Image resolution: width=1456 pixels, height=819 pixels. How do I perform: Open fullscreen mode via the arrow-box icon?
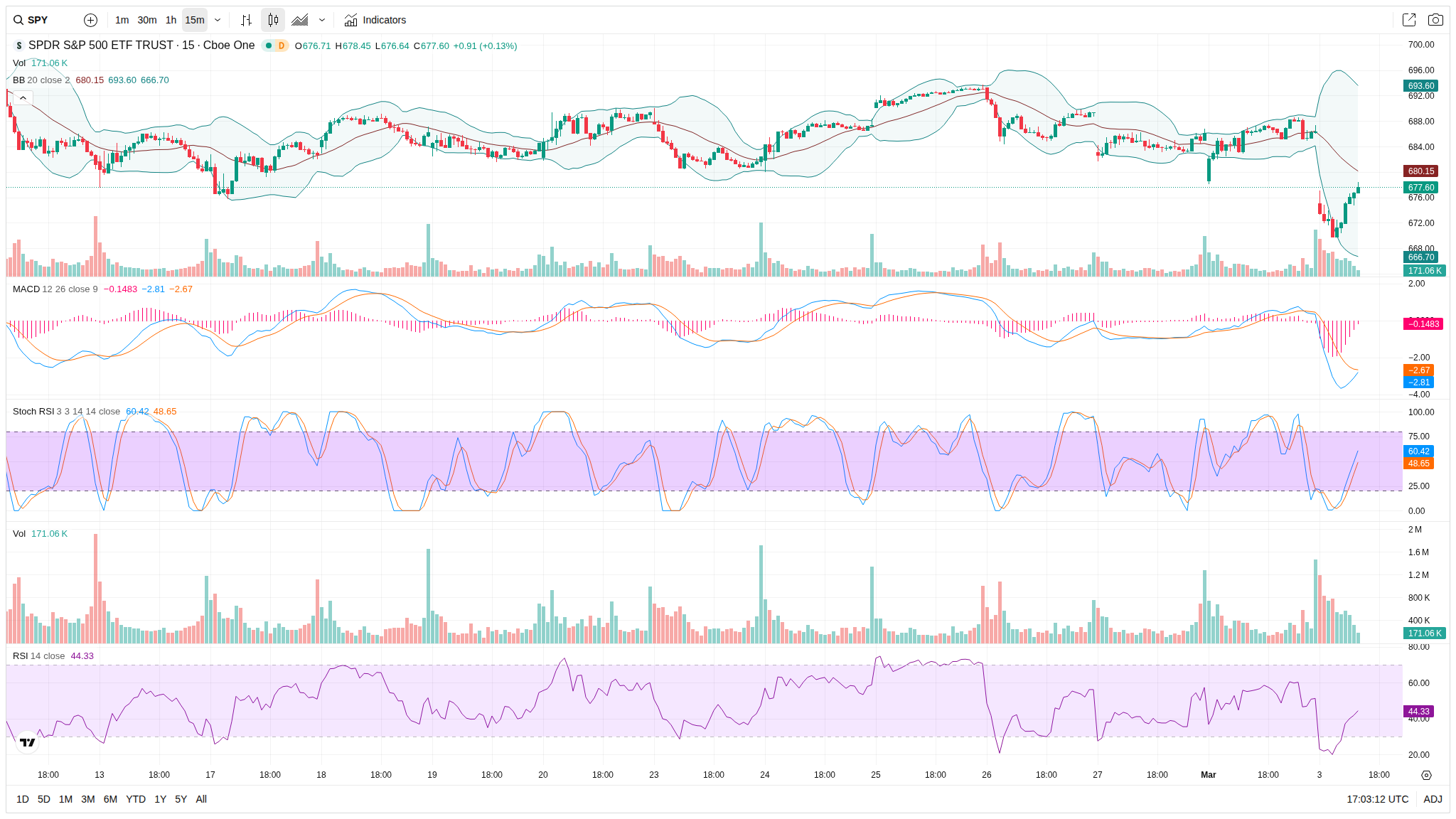tap(1408, 20)
